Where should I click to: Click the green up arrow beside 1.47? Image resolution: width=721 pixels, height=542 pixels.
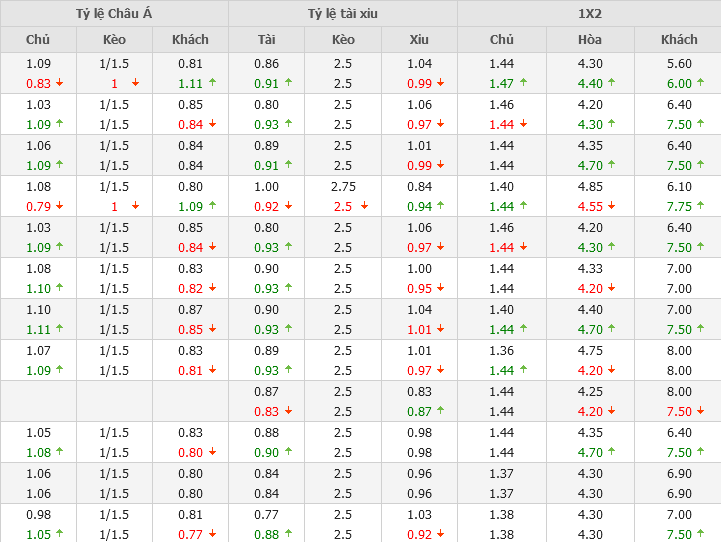524,83
